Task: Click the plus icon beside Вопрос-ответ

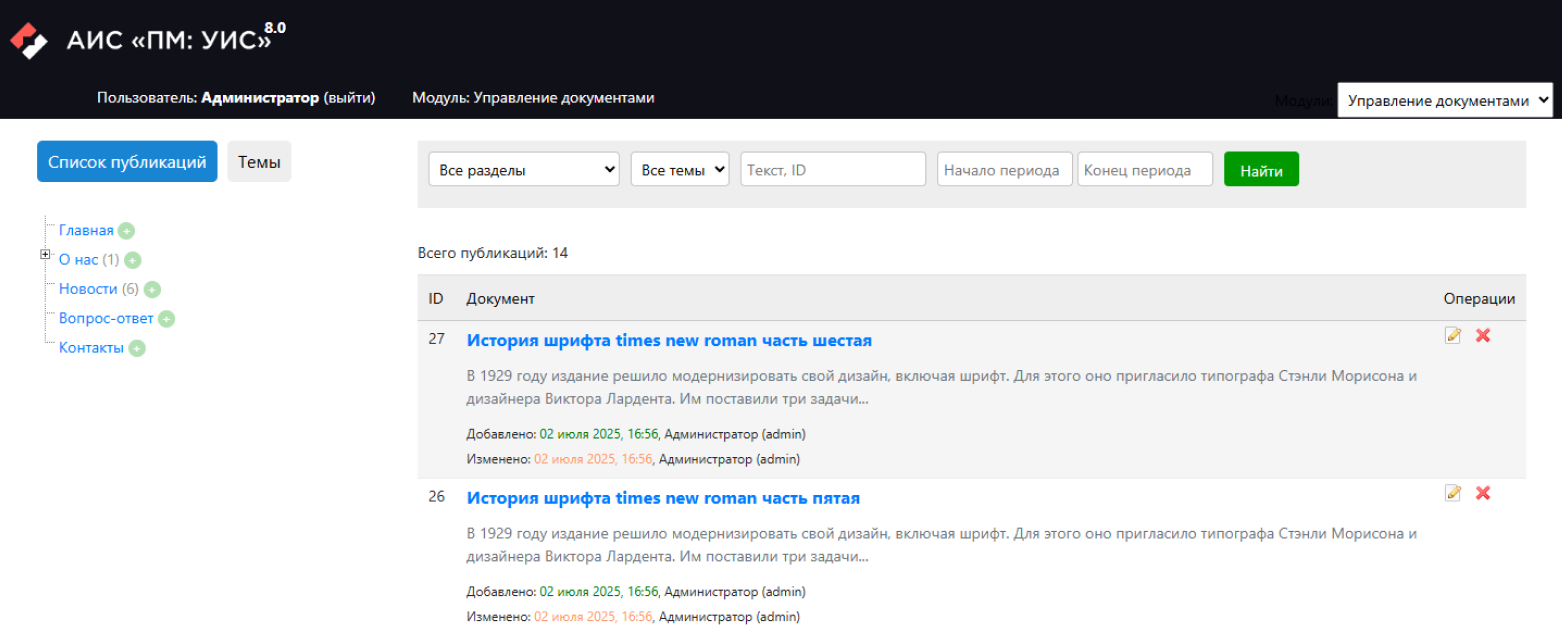Action: [x=166, y=320]
